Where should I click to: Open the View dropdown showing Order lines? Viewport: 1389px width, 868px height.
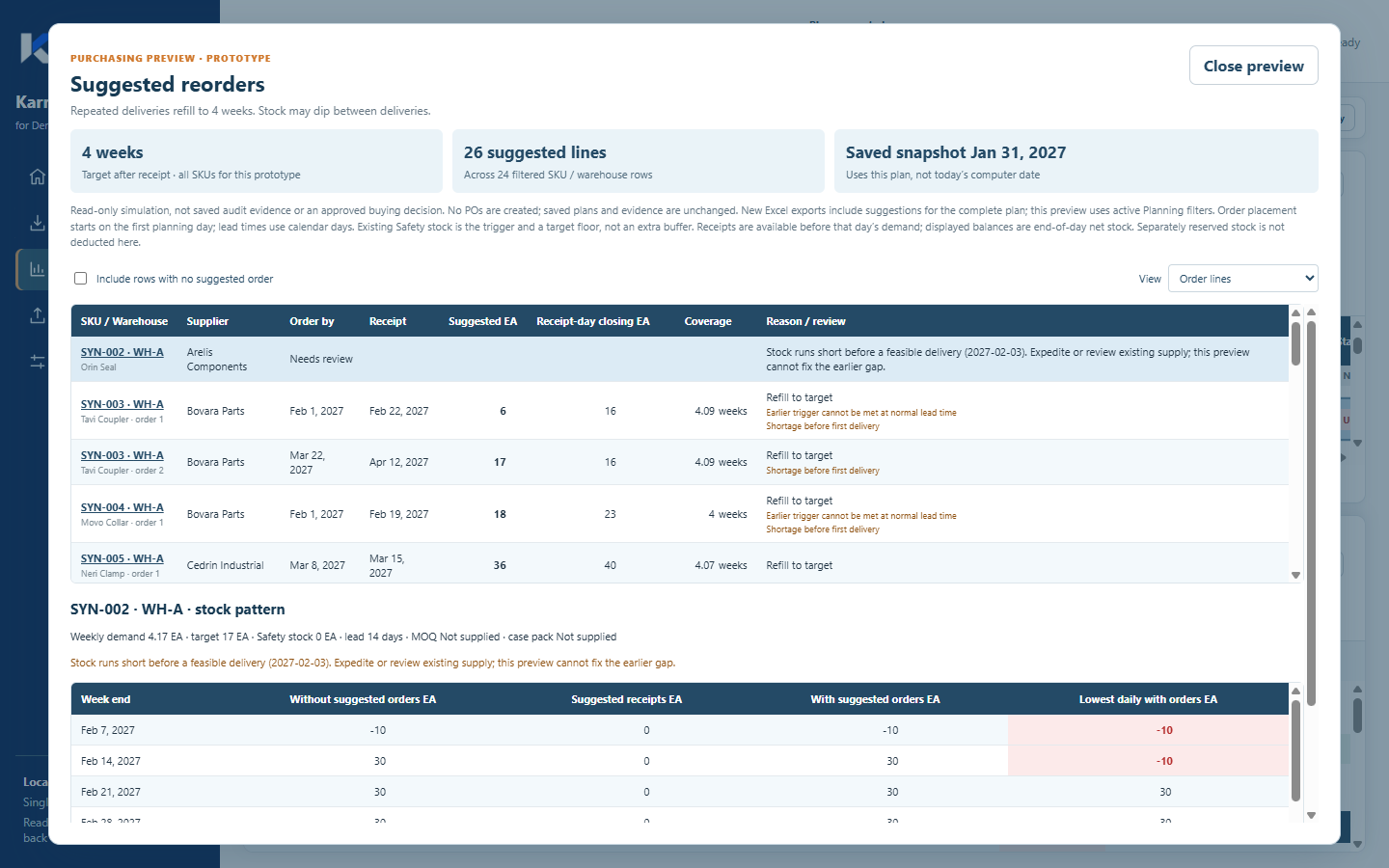click(x=1242, y=279)
